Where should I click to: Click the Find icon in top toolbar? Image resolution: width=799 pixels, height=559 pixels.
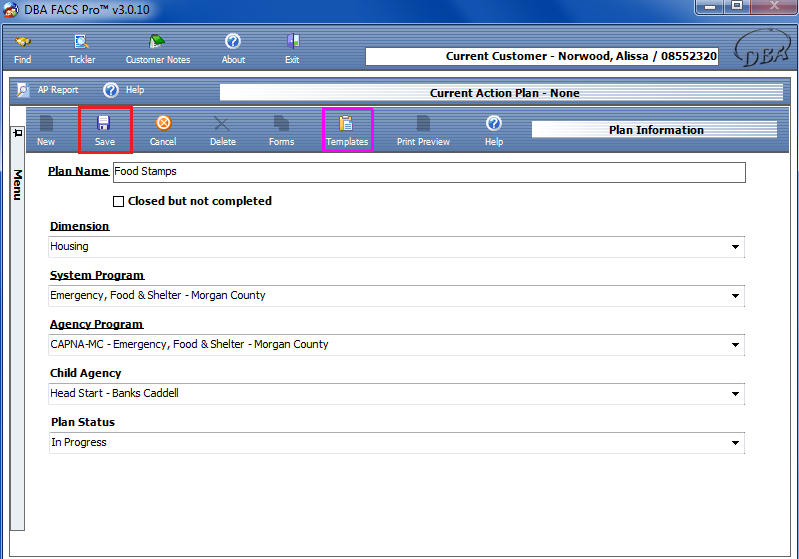(x=22, y=48)
